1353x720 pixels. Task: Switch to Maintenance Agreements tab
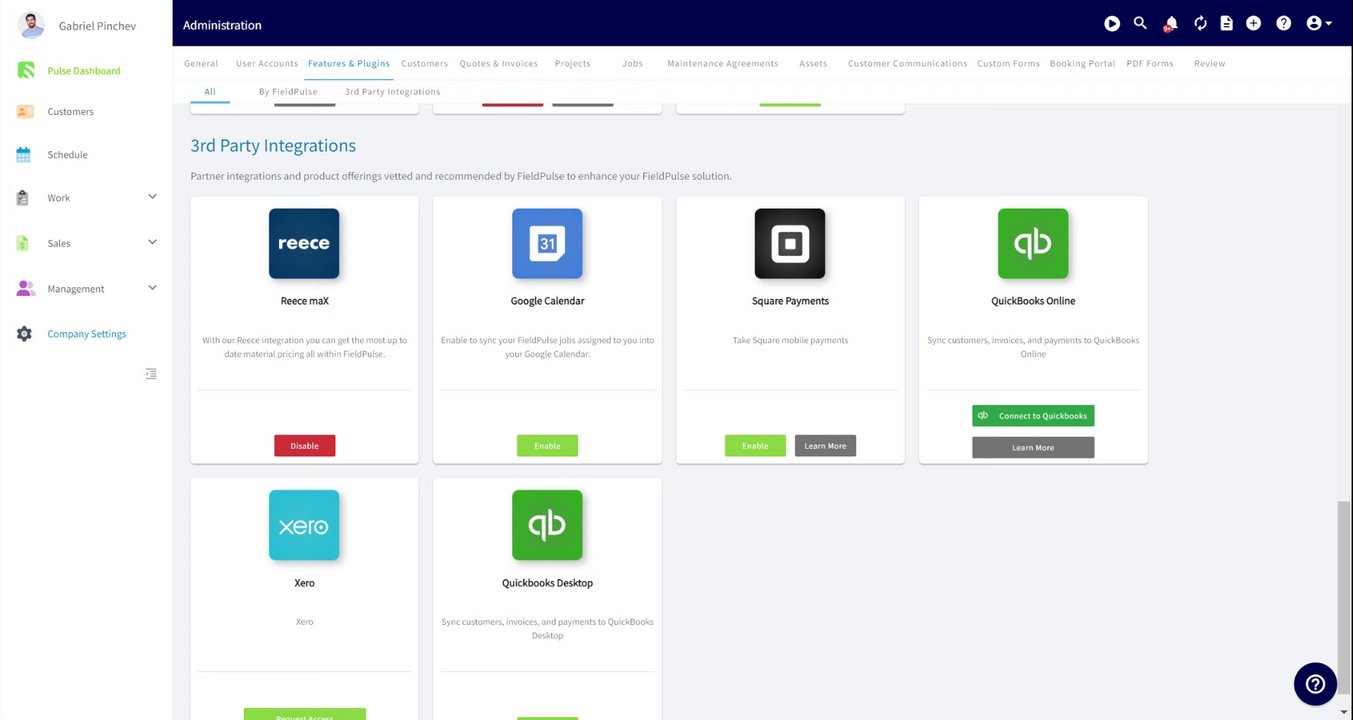pyautogui.click(x=723, y=63)
